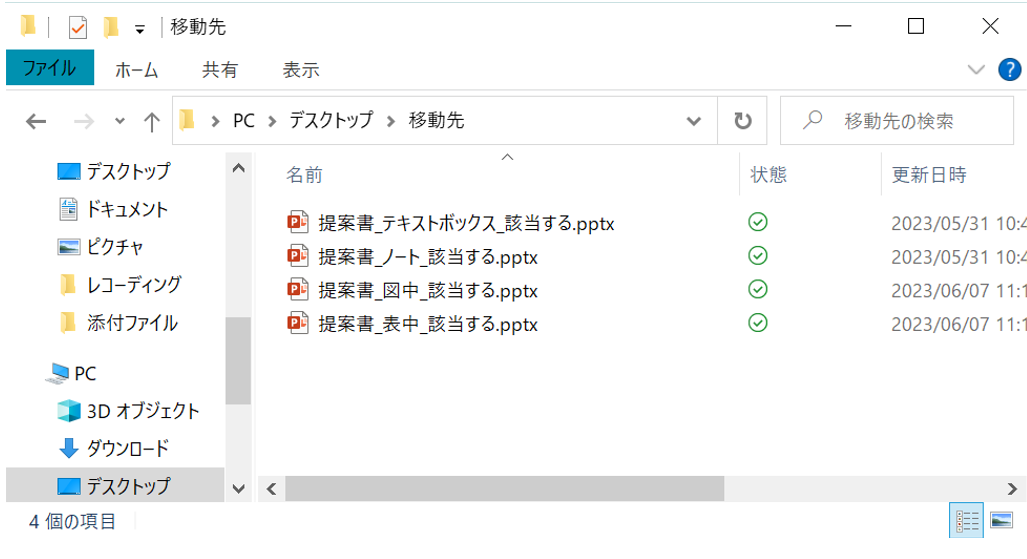The image size is (1027, 559).
Task: Refresh the 移動先 folder view
Action: click(742, 121)
